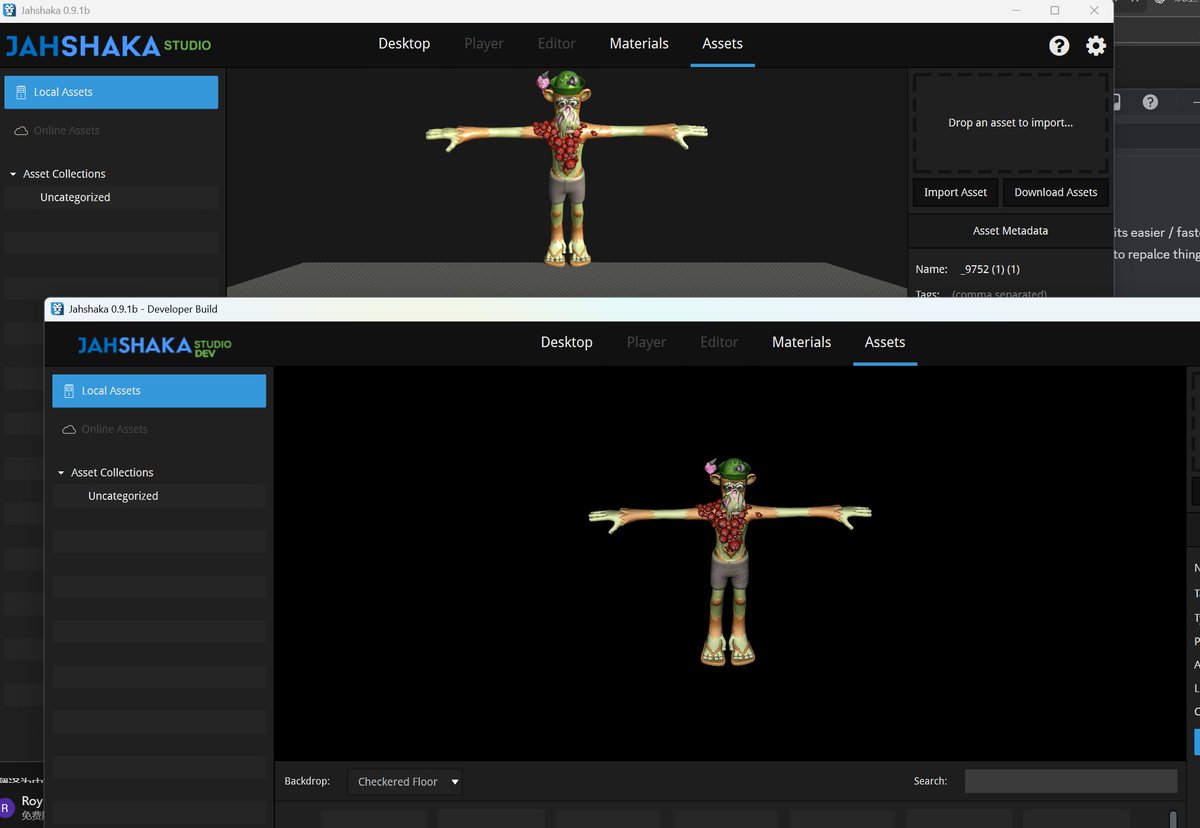Open the Checkered Floor backdrop dropdown
The height and width of the screenshot is (828, 1200).
[x=404, y=781]
